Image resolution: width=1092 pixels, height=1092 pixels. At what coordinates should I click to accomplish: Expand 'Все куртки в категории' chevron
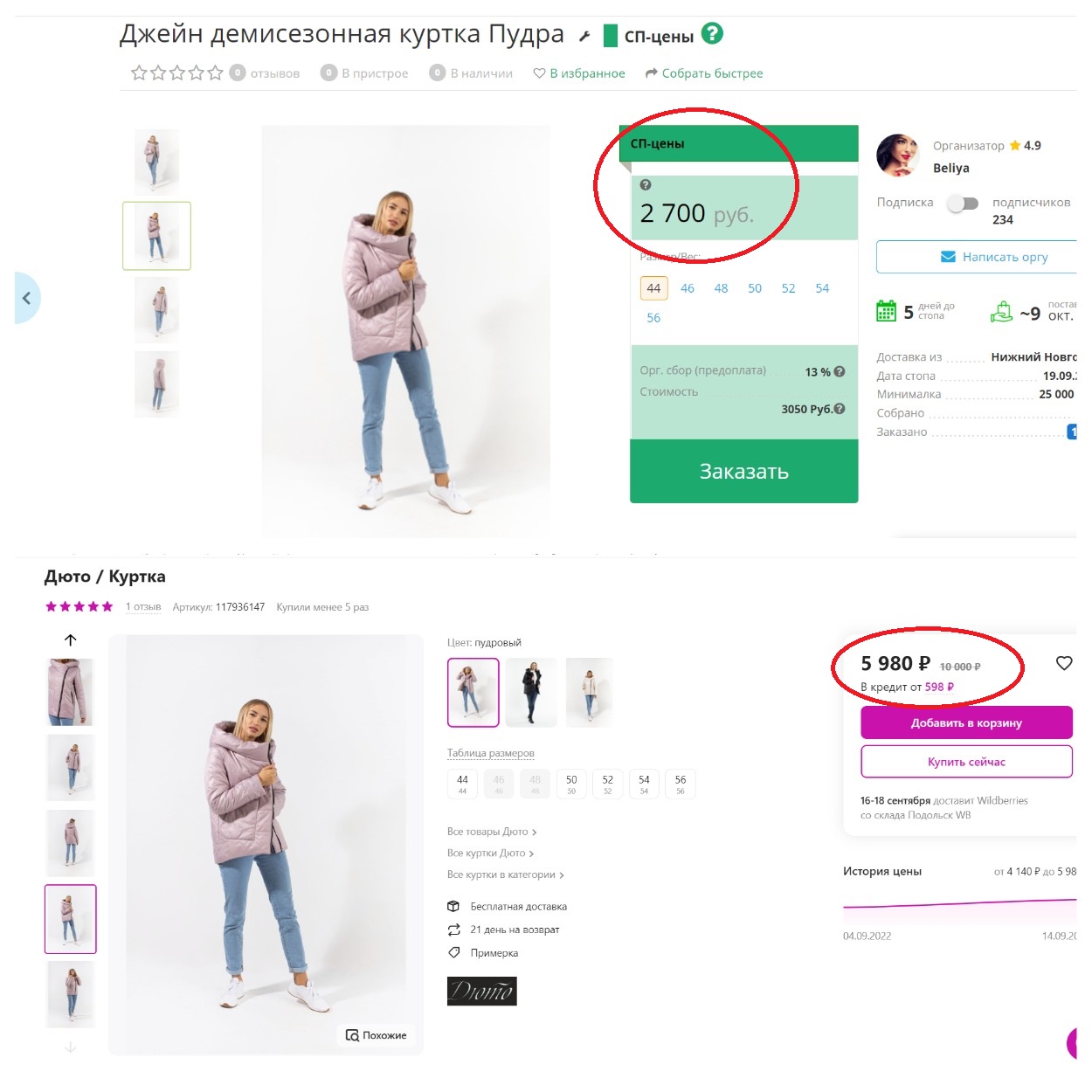pyautogui.click(x=563, y=874)
